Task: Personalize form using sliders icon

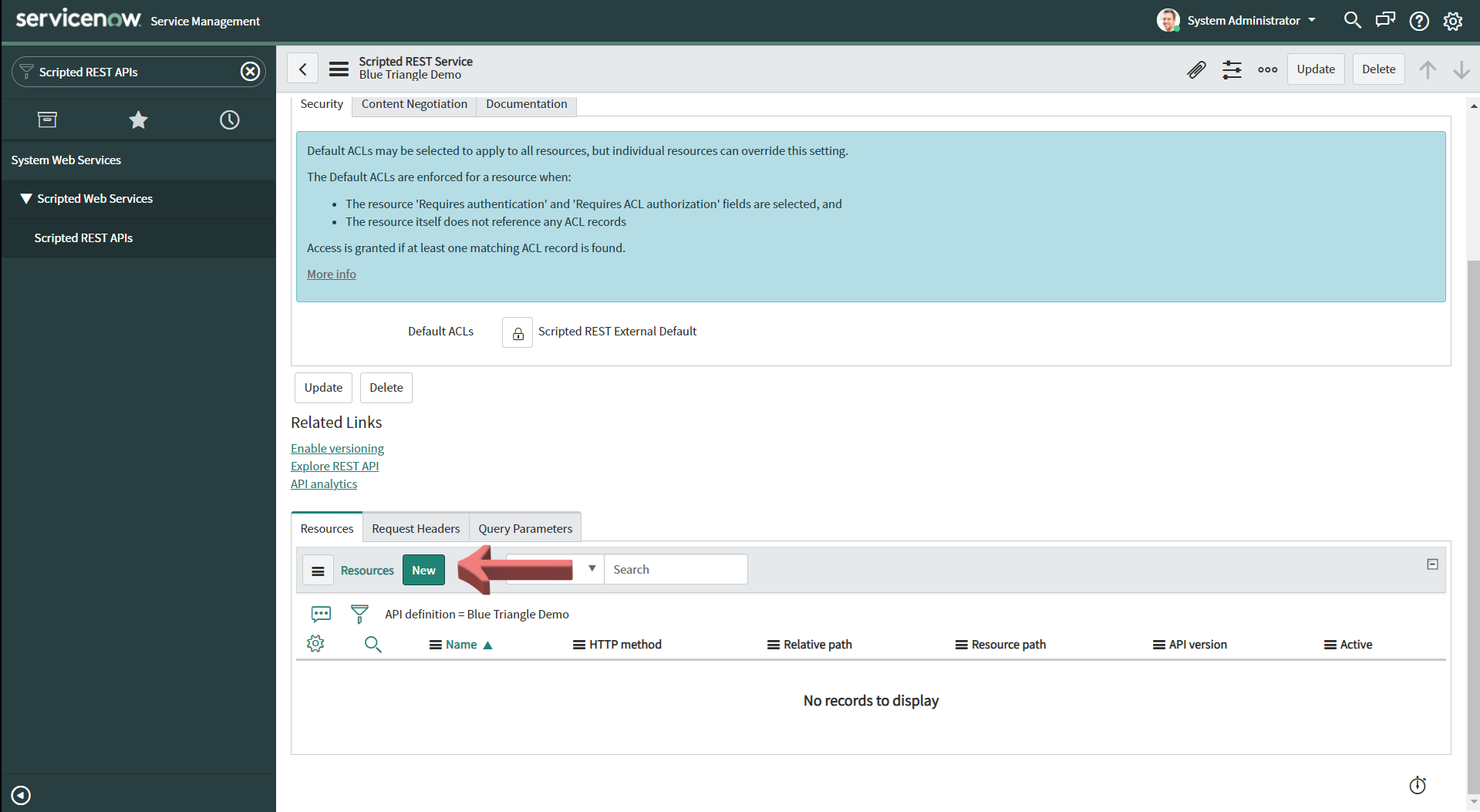Action: (x=1232, y=69)
